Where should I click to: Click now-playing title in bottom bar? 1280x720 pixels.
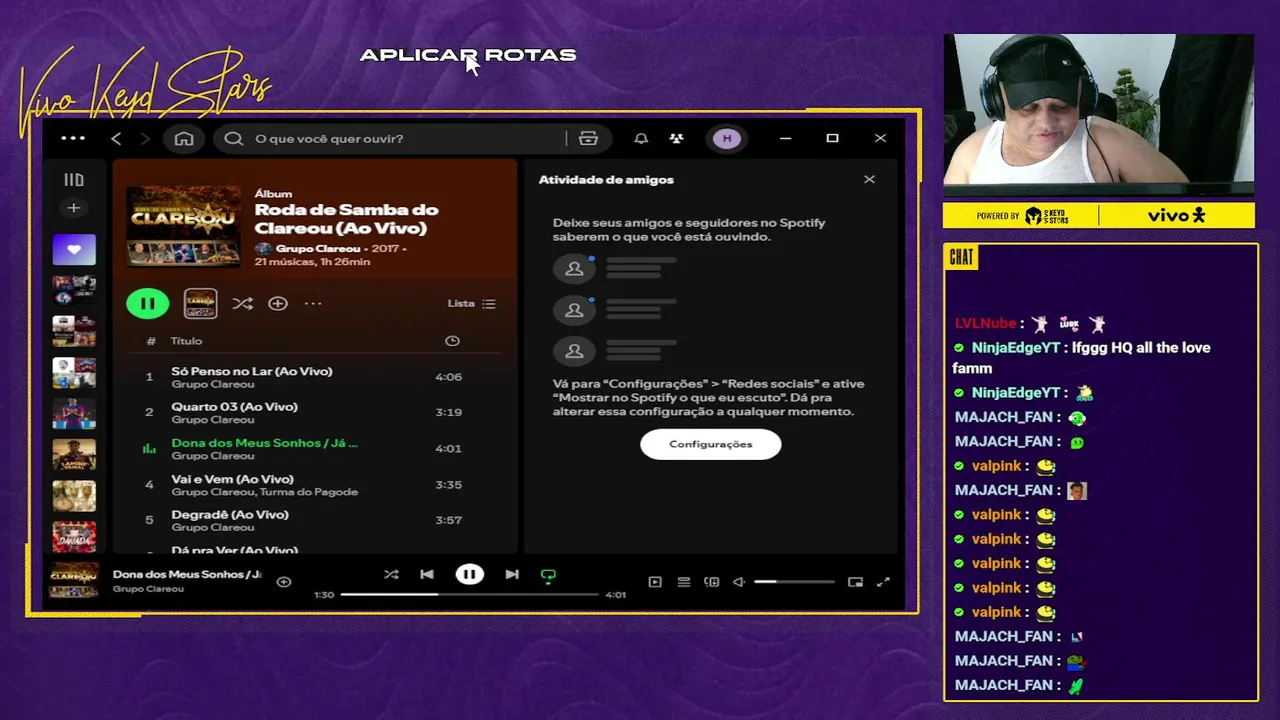coord(187,574)
